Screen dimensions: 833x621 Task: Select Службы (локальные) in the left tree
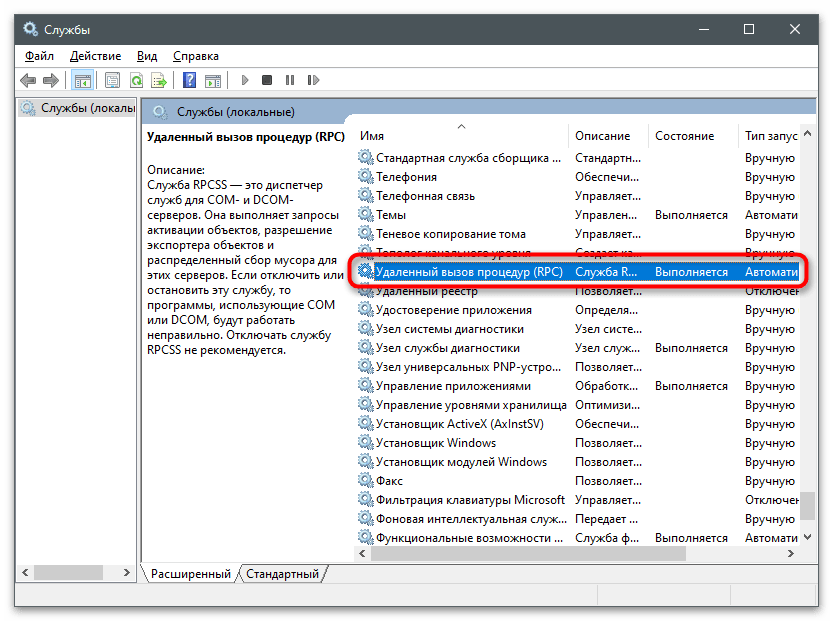[80, 108]
